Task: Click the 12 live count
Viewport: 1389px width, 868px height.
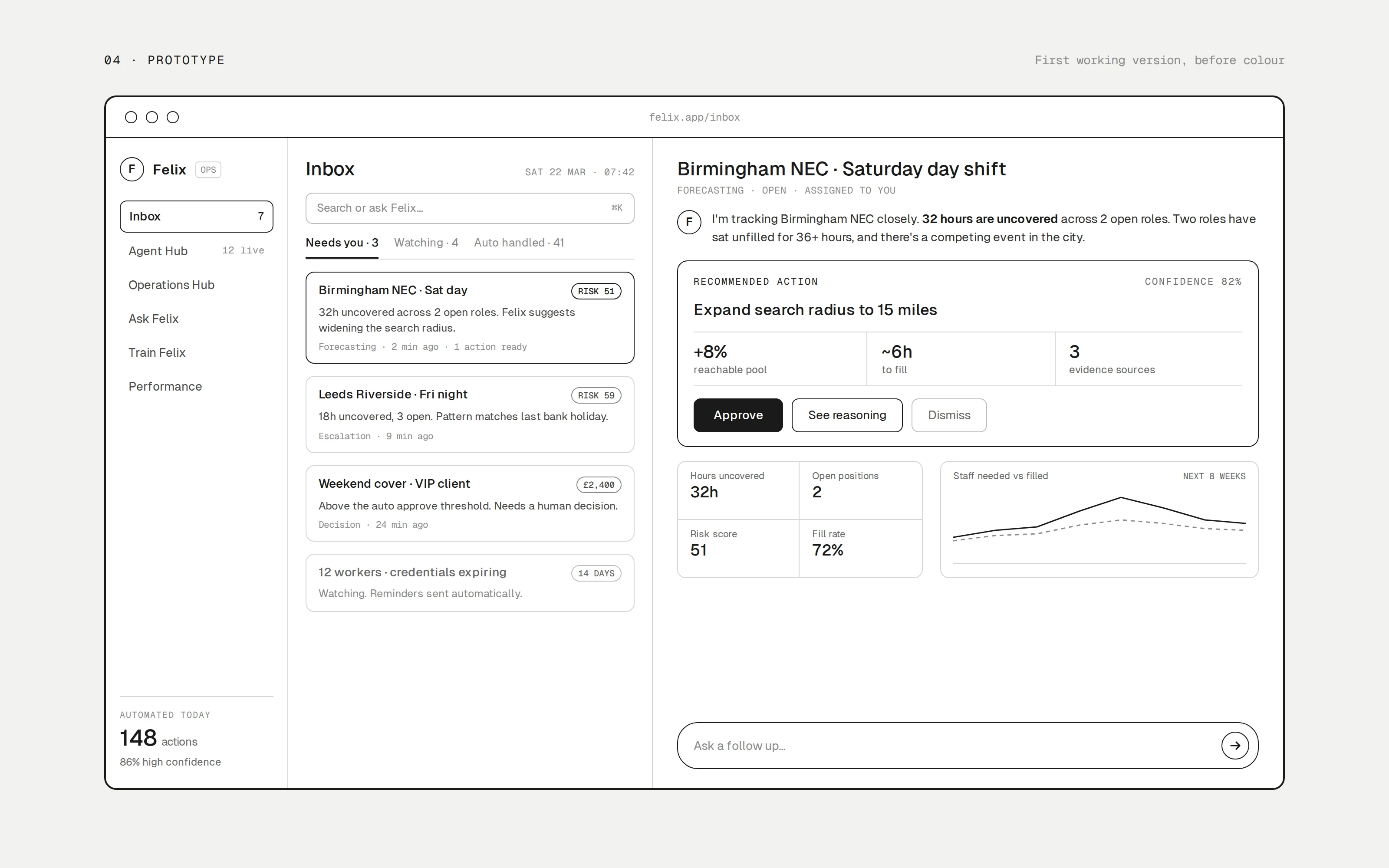Action: click(243, 250)
